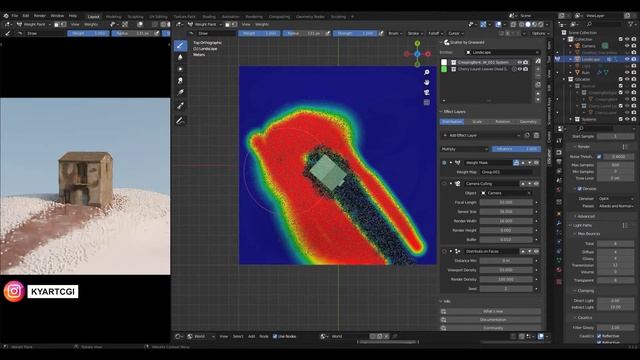The image size is (640, 360).
Task: Click Strength pressure sensitivity icon
Action: click(381, 33)
